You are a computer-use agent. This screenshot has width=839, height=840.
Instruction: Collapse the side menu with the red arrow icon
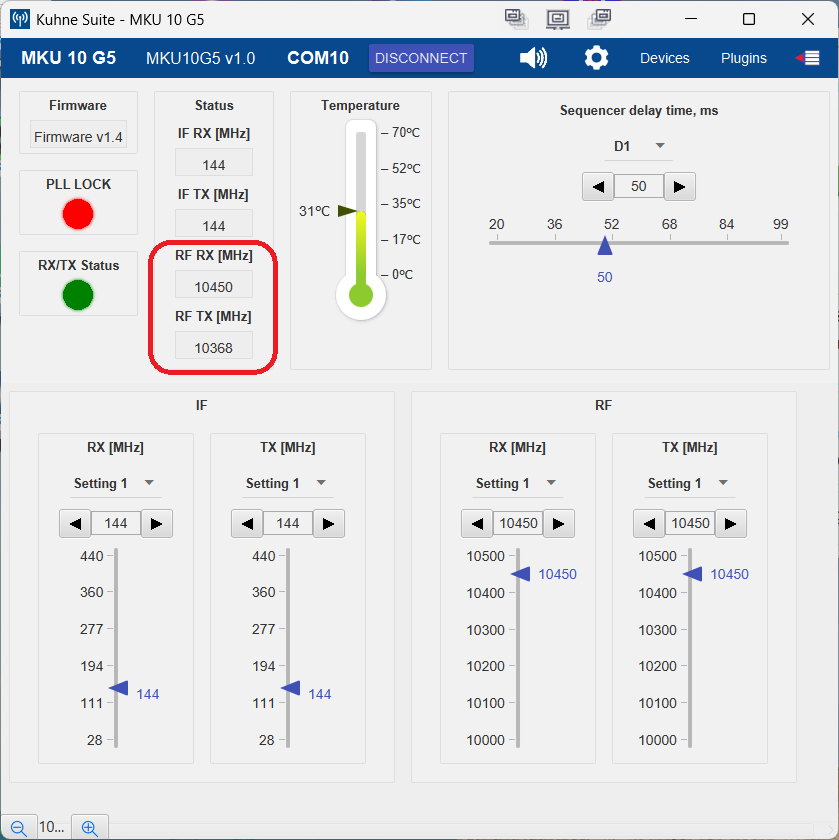[807, 58]
